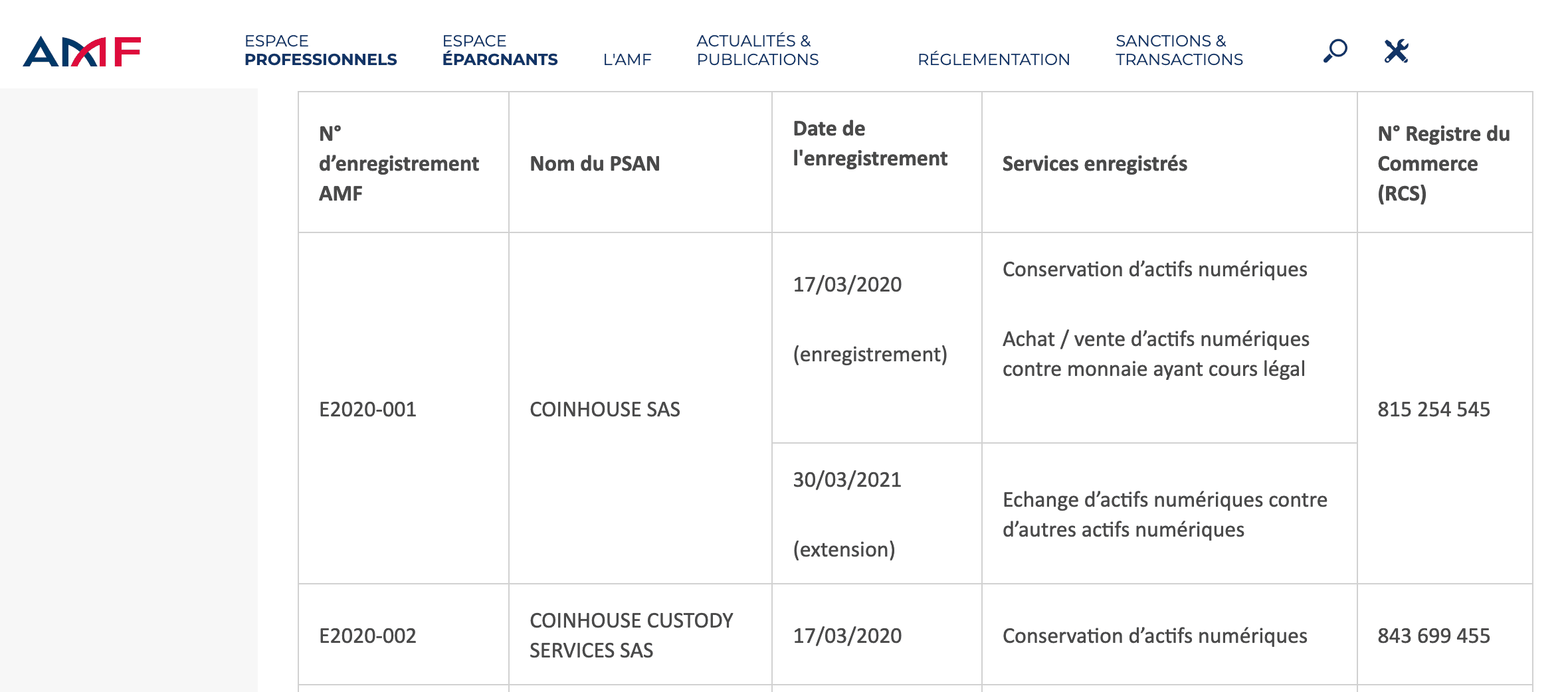Select the E2020-001 registration number cell
Screen dimensions: 1568x692
[x=367, y=409]
